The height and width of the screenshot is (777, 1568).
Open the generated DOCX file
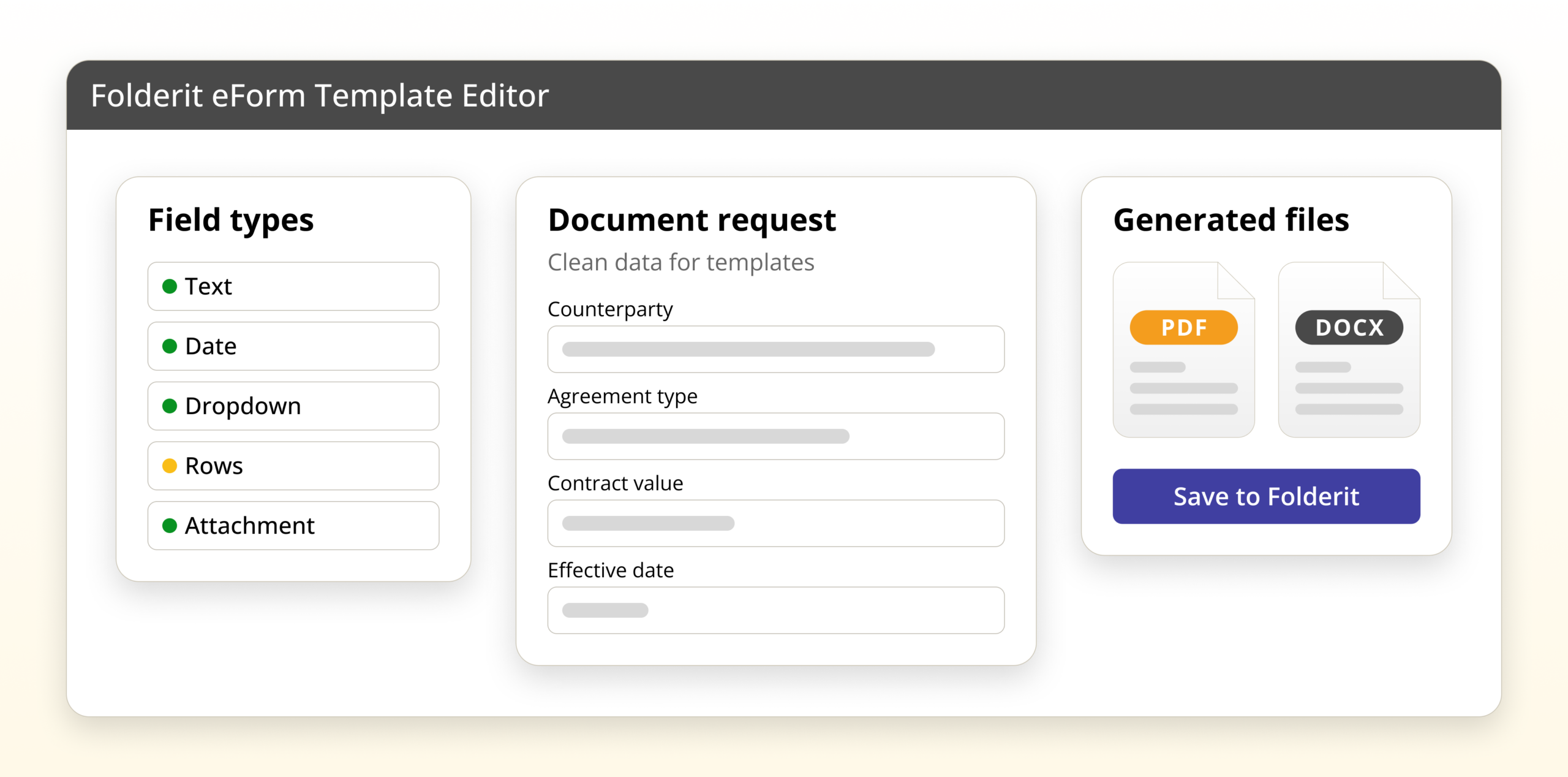[1349, 350]
